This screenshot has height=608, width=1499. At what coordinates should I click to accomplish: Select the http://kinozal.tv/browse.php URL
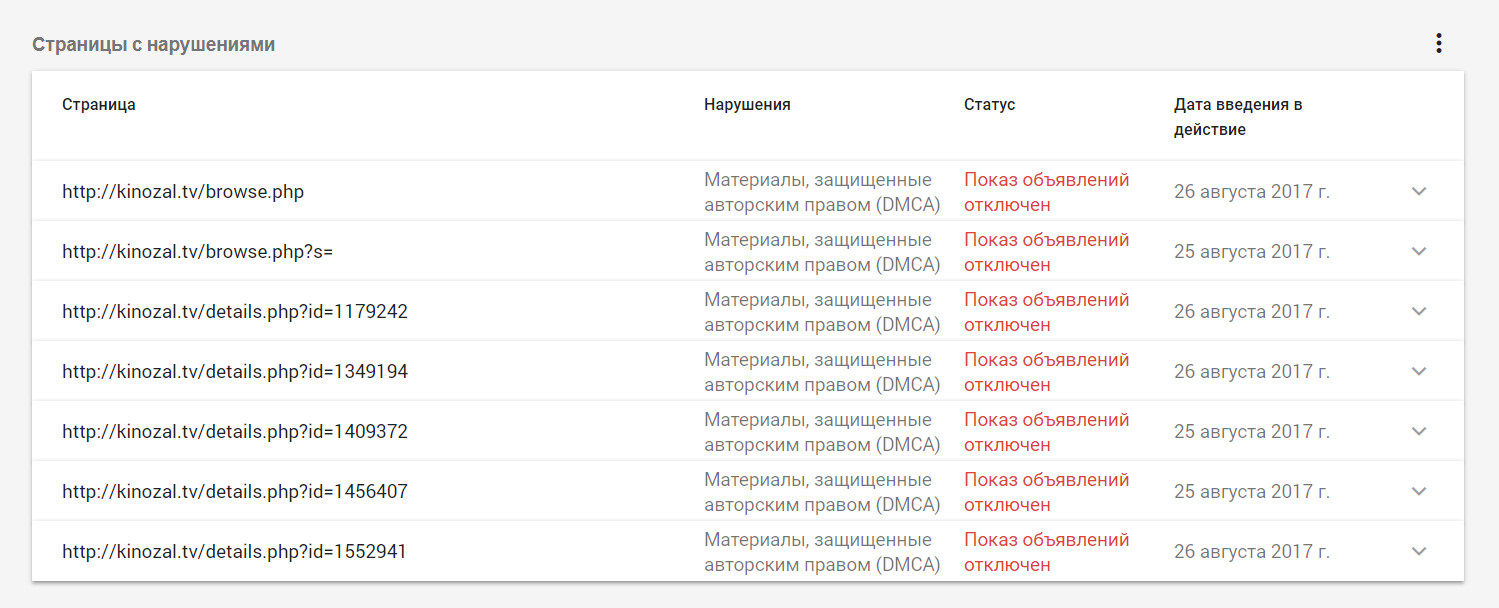click(183, 192)
